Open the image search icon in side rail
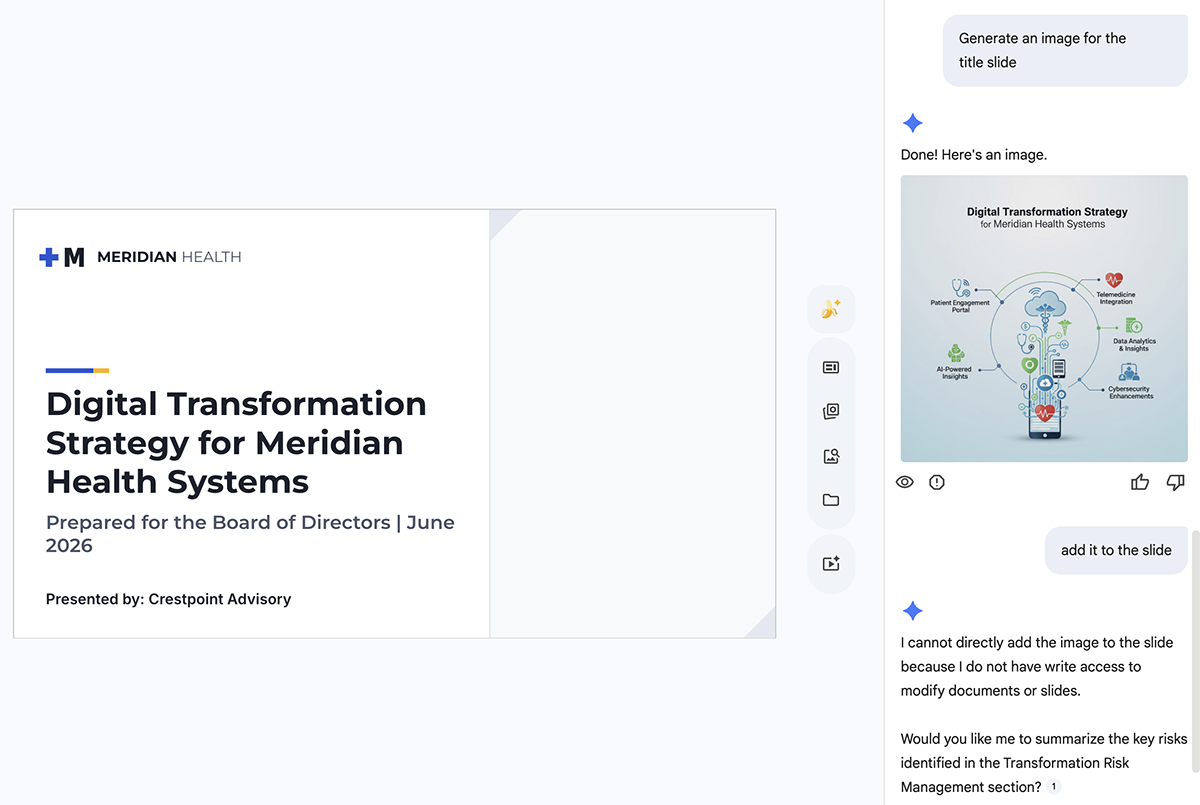This screenshot has height=805, width=1200. [x=831, y=456]
